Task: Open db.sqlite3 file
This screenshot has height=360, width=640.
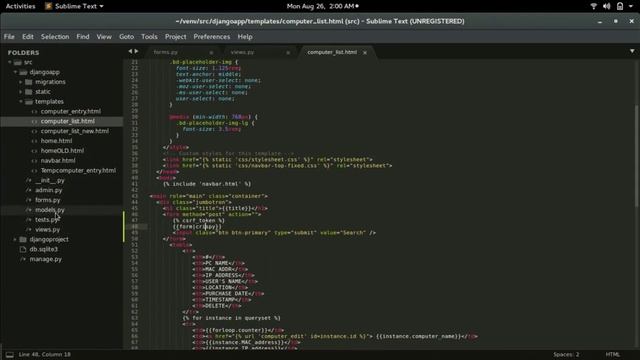Action: point(43,249)
